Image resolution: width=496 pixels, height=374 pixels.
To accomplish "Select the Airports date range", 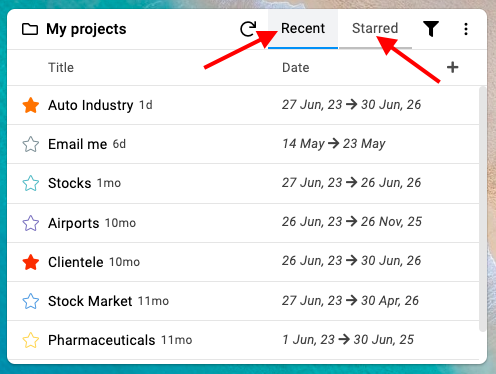I will tap(352, 221).
